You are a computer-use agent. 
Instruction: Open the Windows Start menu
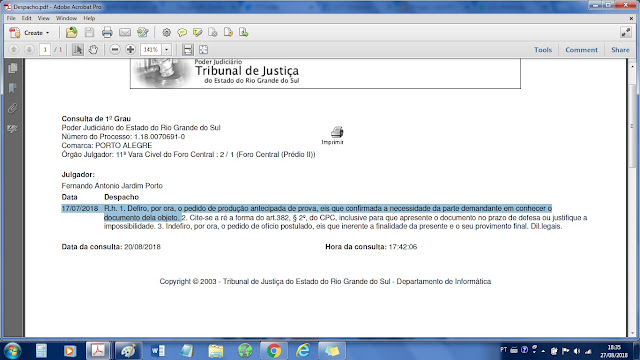tap(12, 351)
